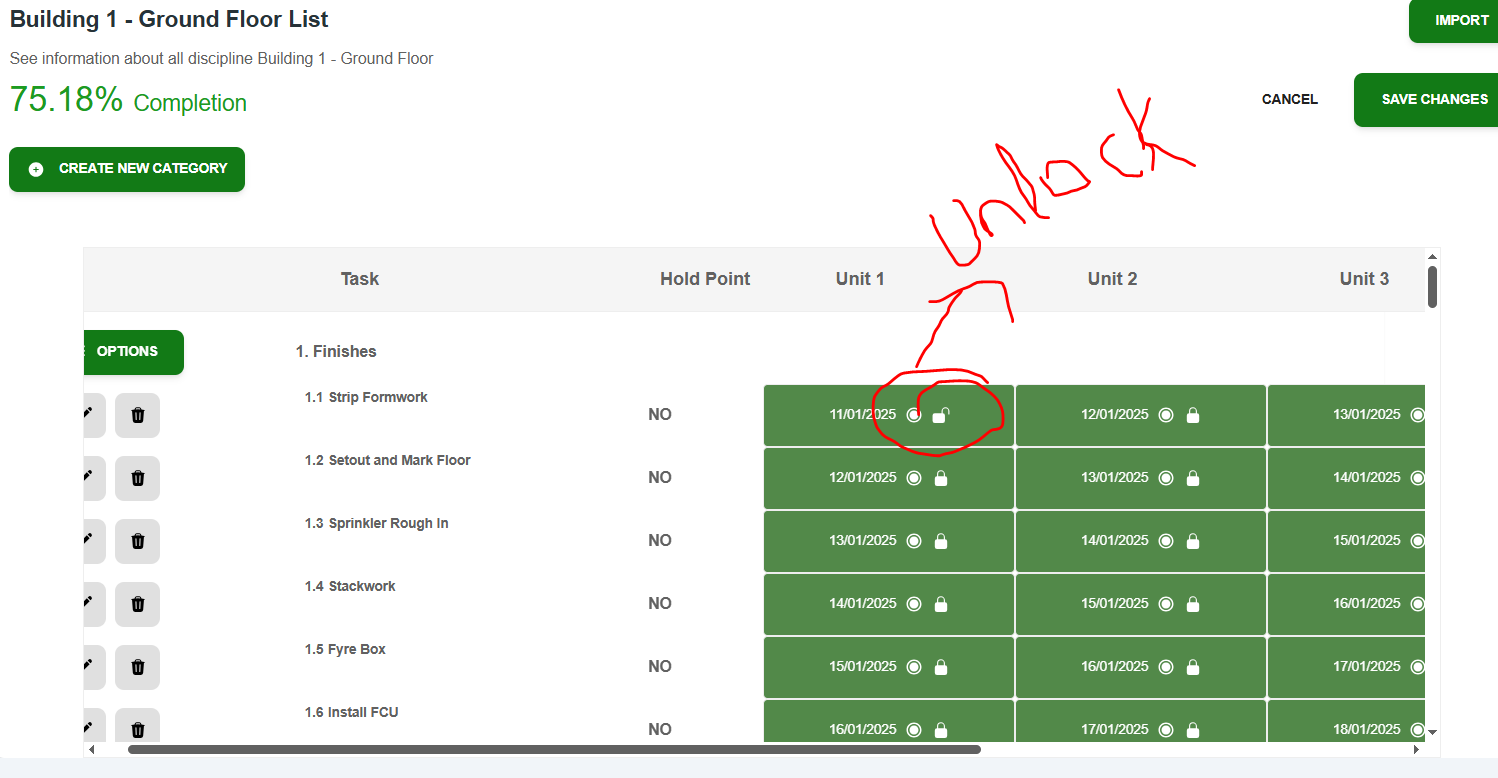The image size is (1498, 778).
Task: Click the lock icon for Fyre Box Unit 2
Action: pyautogui.click(x=1192, y=668)
